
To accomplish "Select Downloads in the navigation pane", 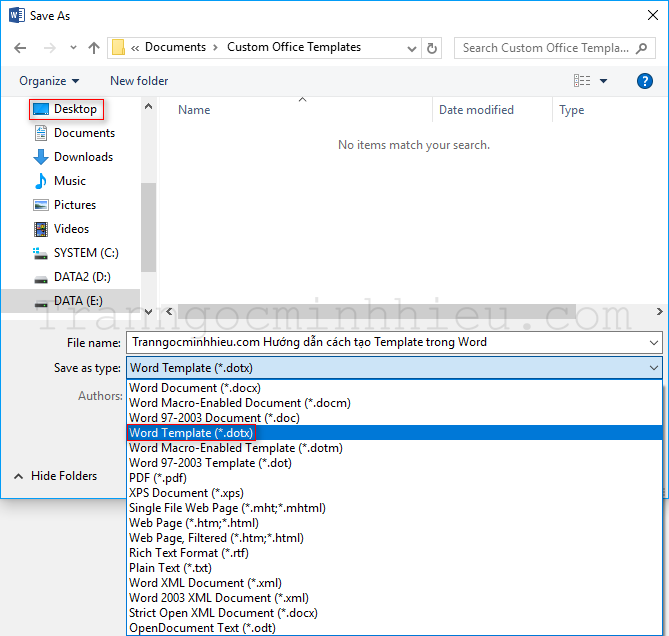I will pyautogui.click(x=83, y=157).
